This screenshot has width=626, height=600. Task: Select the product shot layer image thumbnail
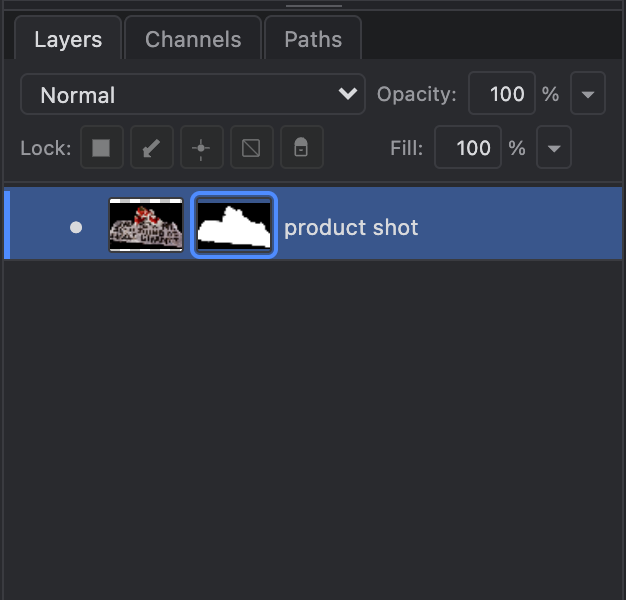pos(146,225)
